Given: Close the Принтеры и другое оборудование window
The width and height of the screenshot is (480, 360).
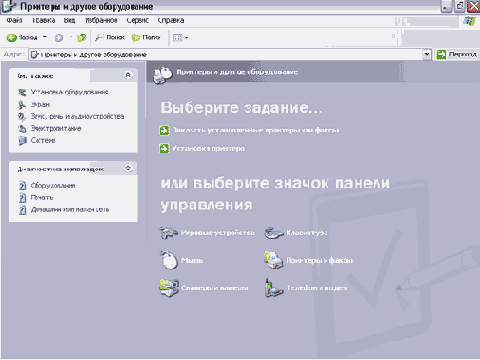Looking at the screenshot, I should point(474,7).
